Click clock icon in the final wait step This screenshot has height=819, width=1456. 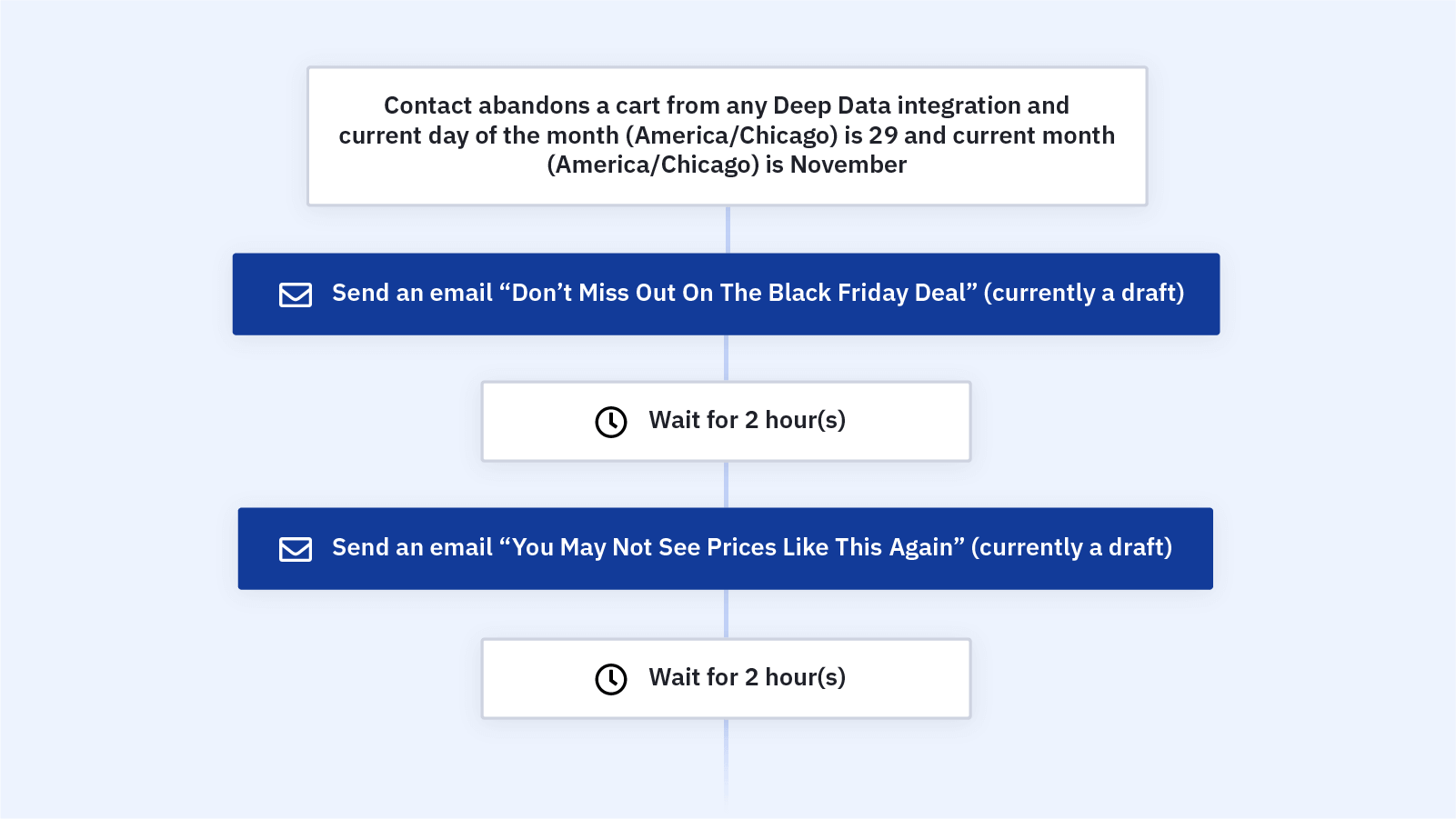(x=611, y=679)
